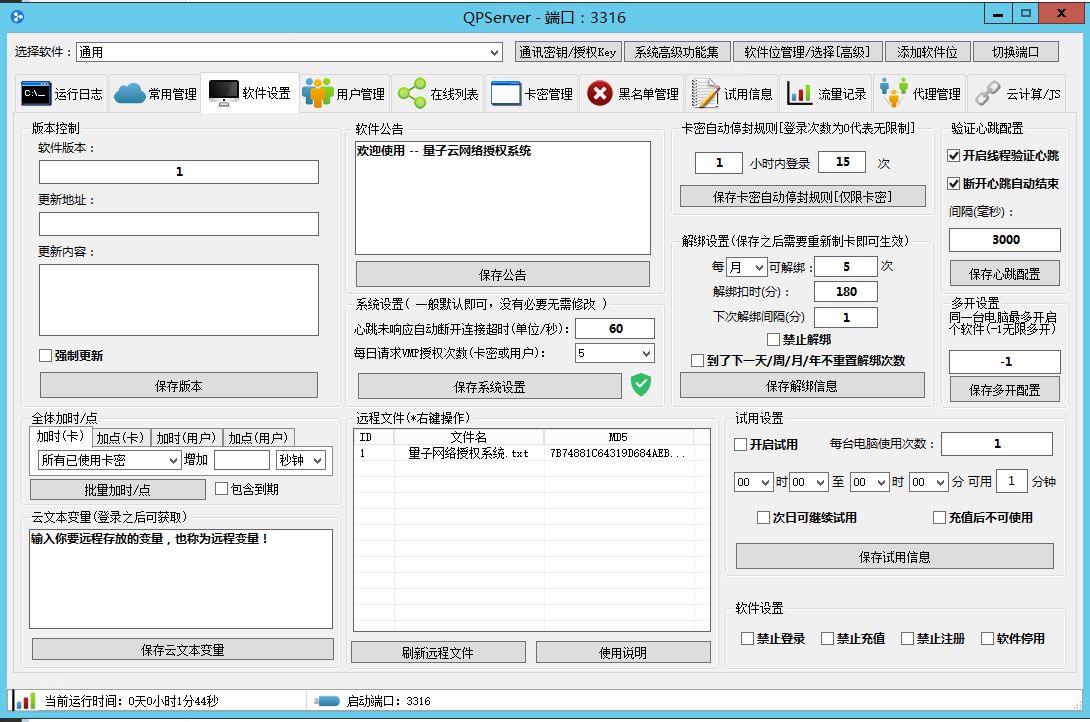
Task: Click the green shield icon beside 保存系统设置
Action: click(640, 385)
